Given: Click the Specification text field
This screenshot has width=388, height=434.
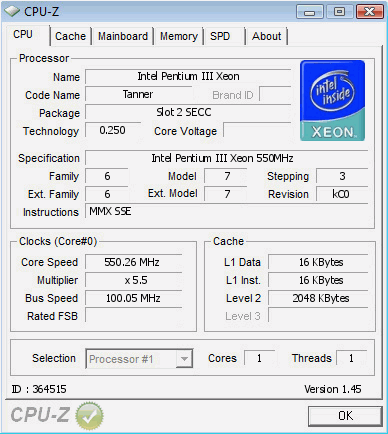Looking at the screenshot, I should (227, 158).
